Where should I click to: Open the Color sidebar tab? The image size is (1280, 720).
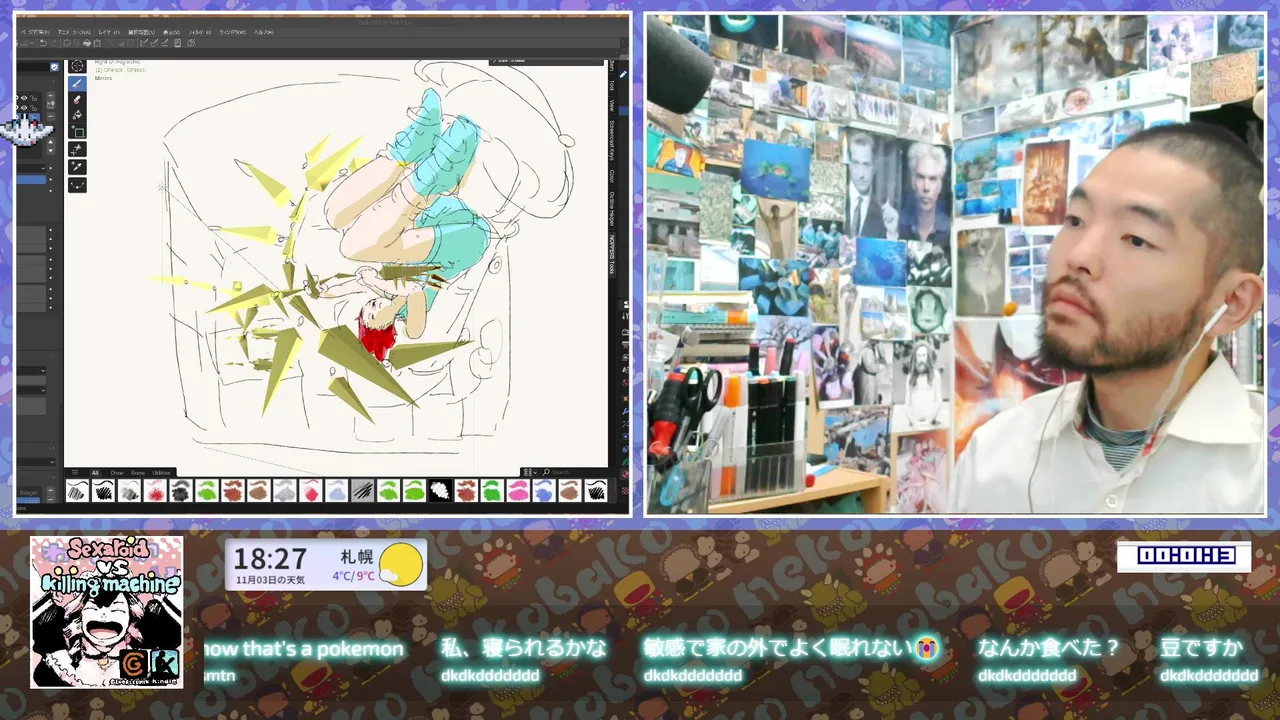tap(611, 176)
